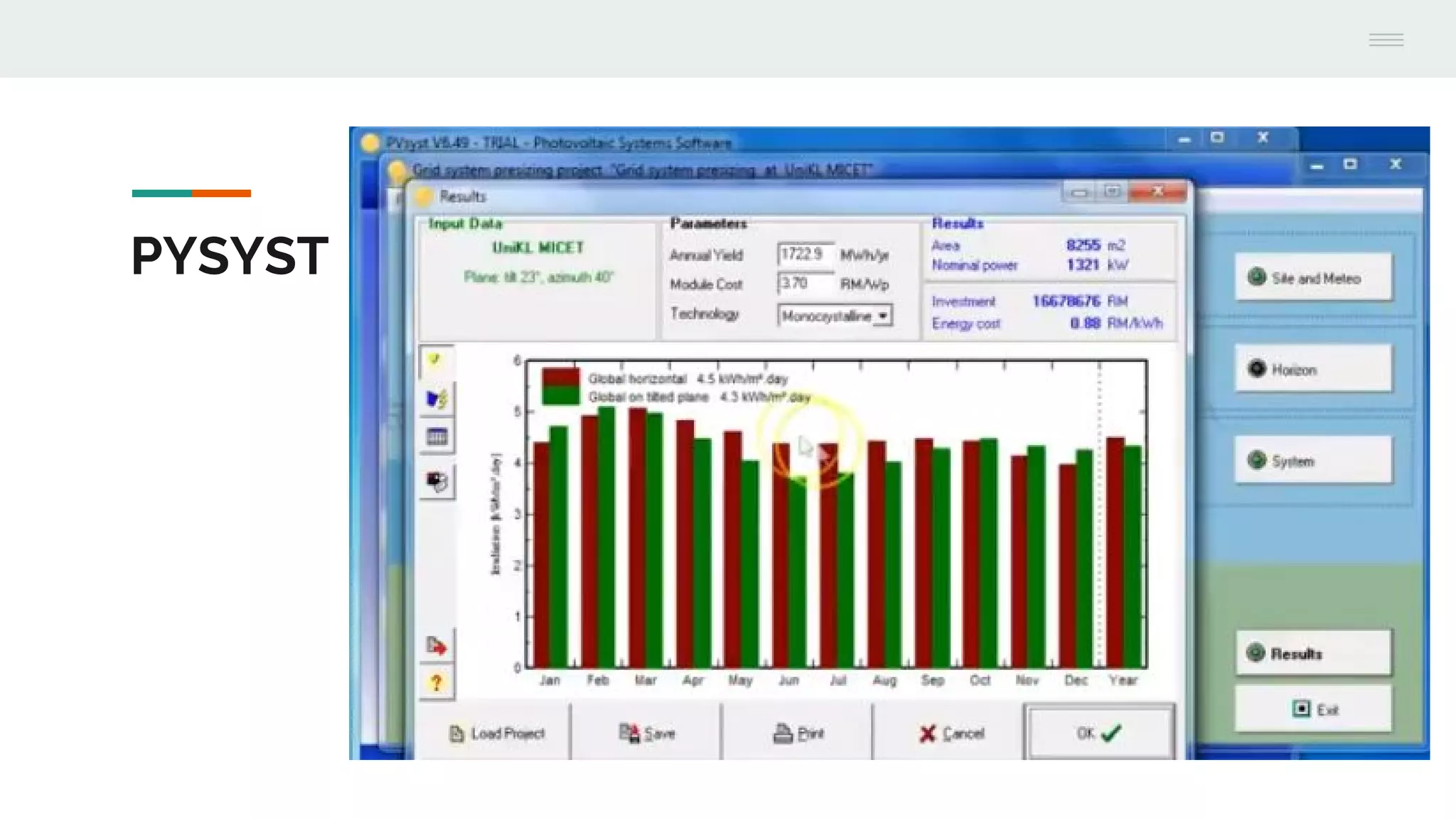1456x819 pixels.
Task: Click the economic evaluation icon
Action: pos(437,481)
